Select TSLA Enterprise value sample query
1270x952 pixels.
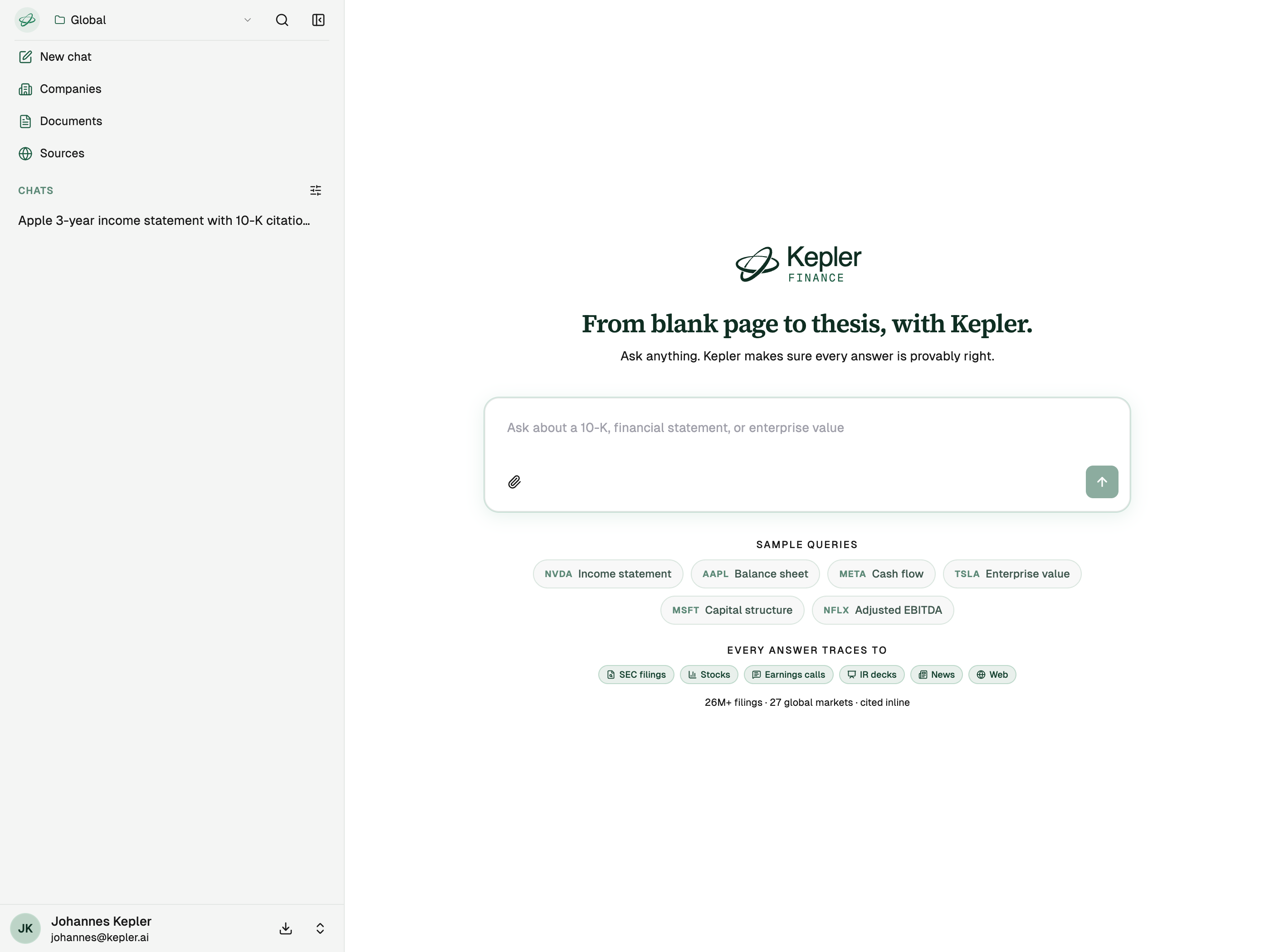[1011, 574]
